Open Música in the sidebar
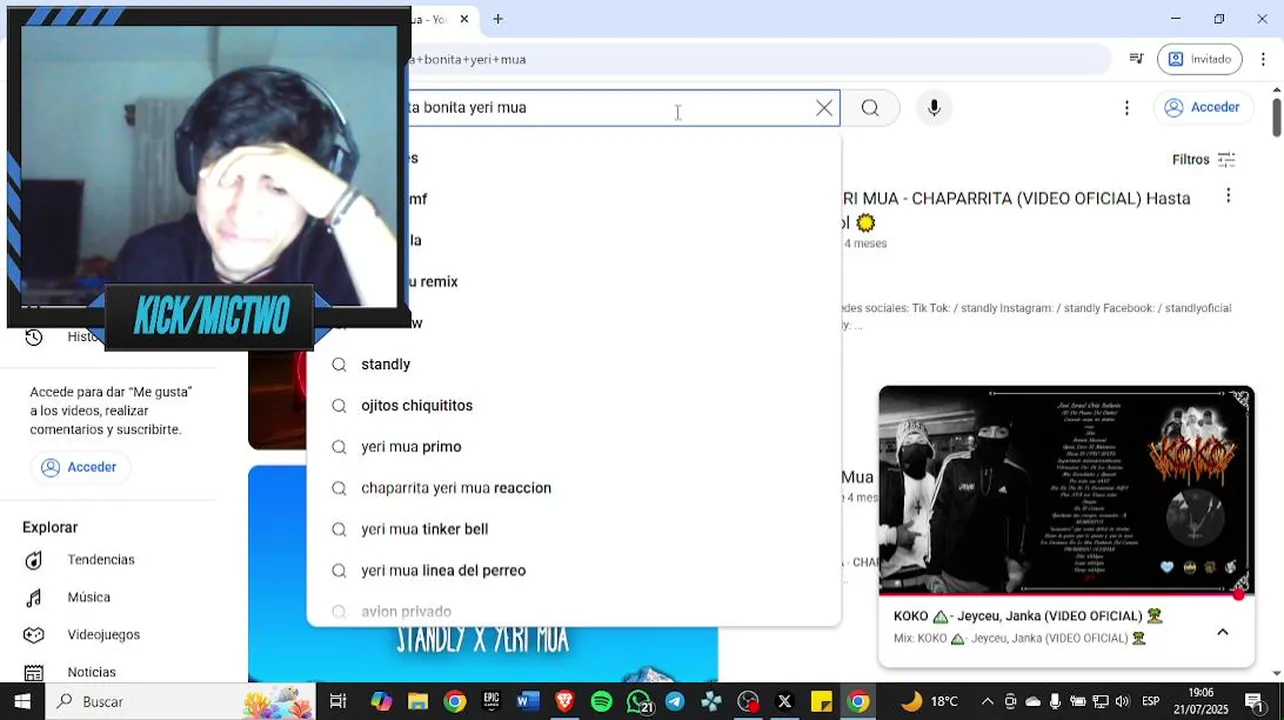 tap(88, 597)
